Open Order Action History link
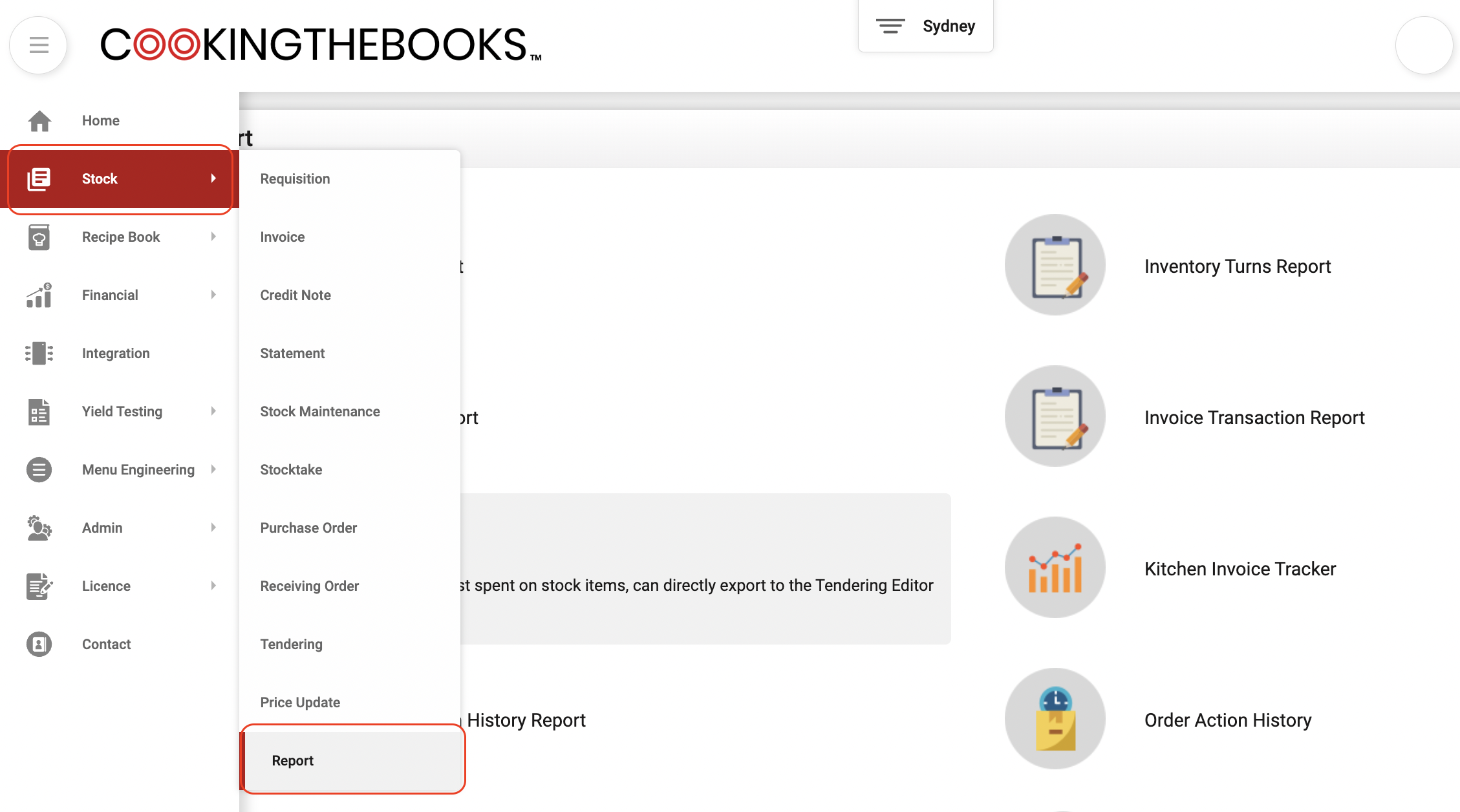This screenshot has height=812, width=1460. 1228,720
